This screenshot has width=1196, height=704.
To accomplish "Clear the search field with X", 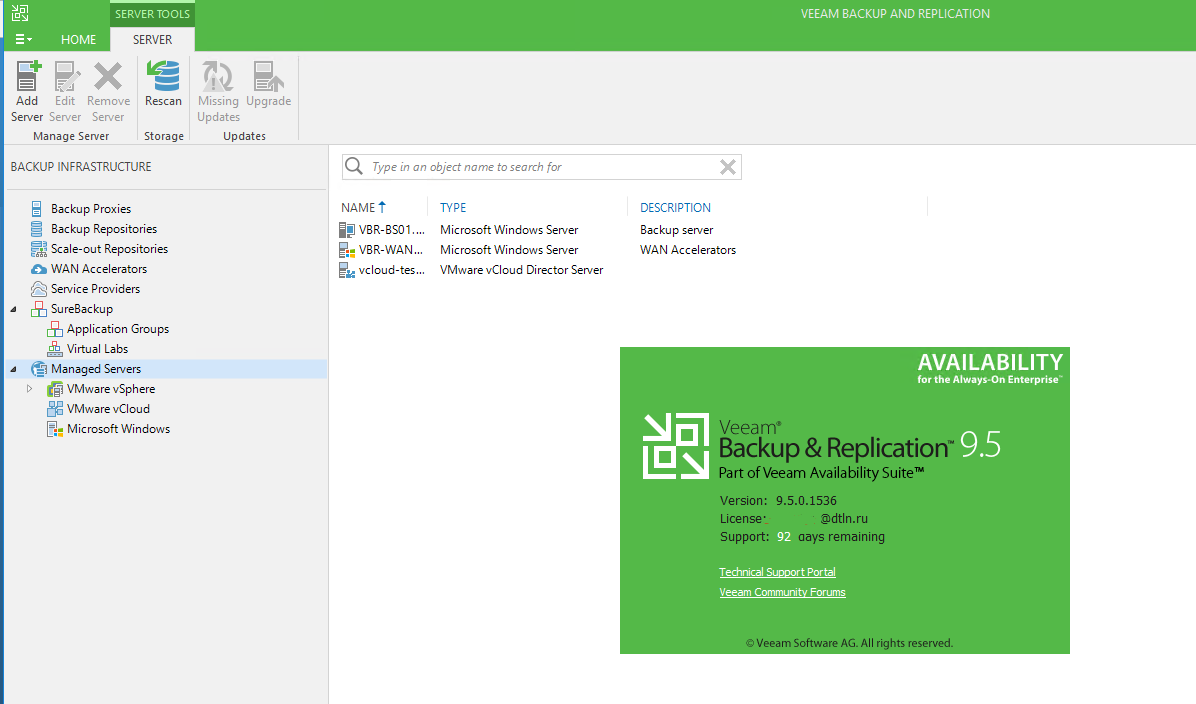I will [728, 167].
